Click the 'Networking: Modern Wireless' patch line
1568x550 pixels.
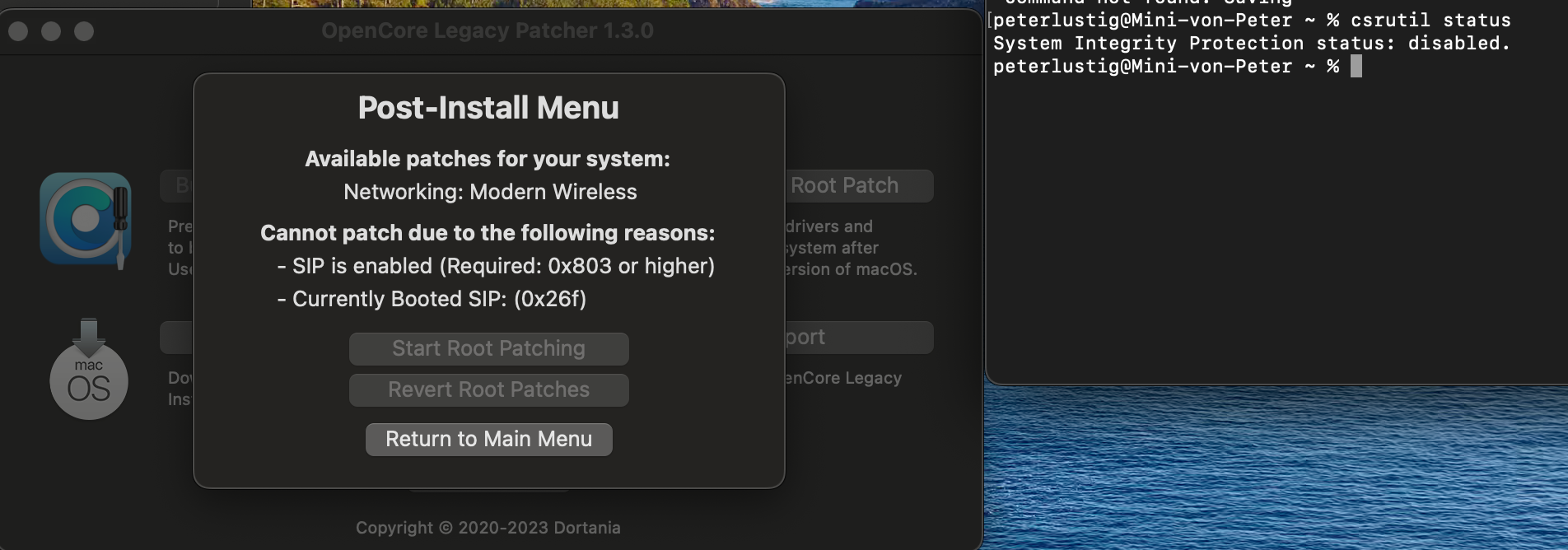490,192
